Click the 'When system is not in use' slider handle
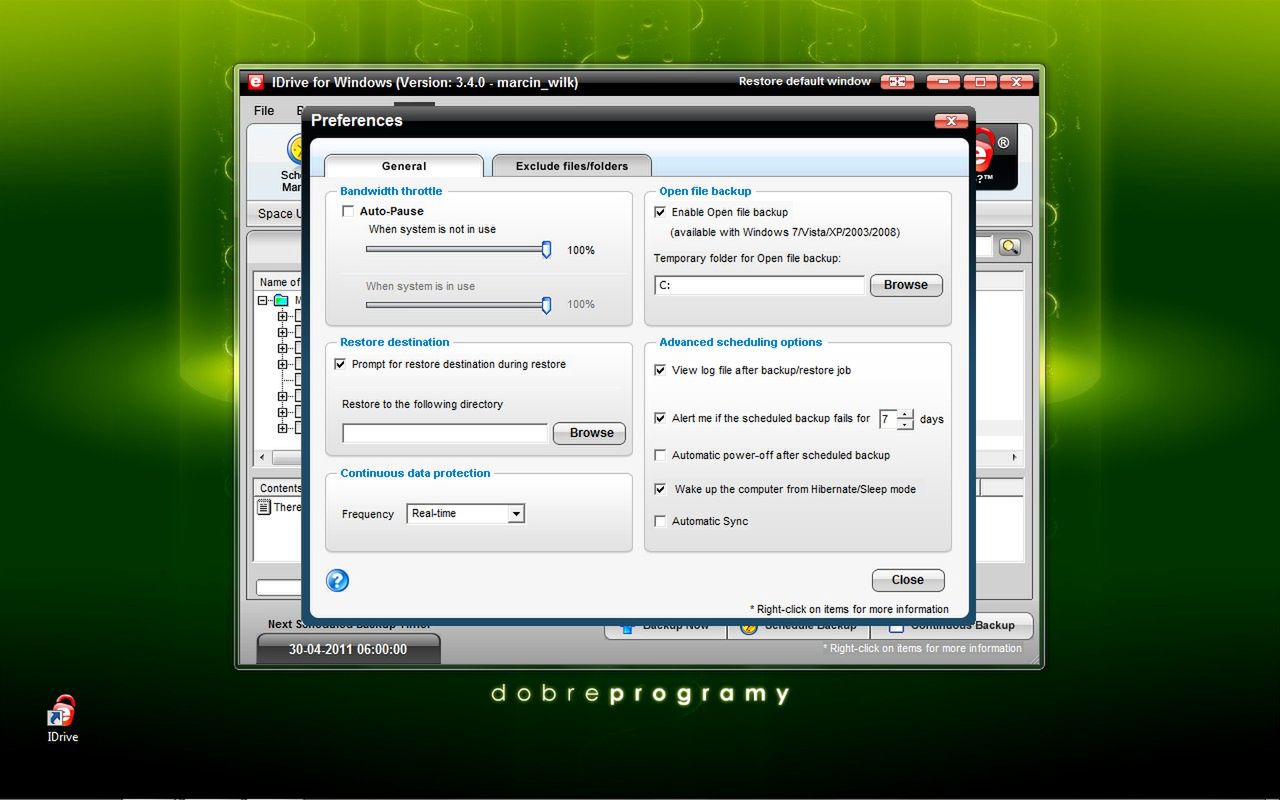 [546, 250]
